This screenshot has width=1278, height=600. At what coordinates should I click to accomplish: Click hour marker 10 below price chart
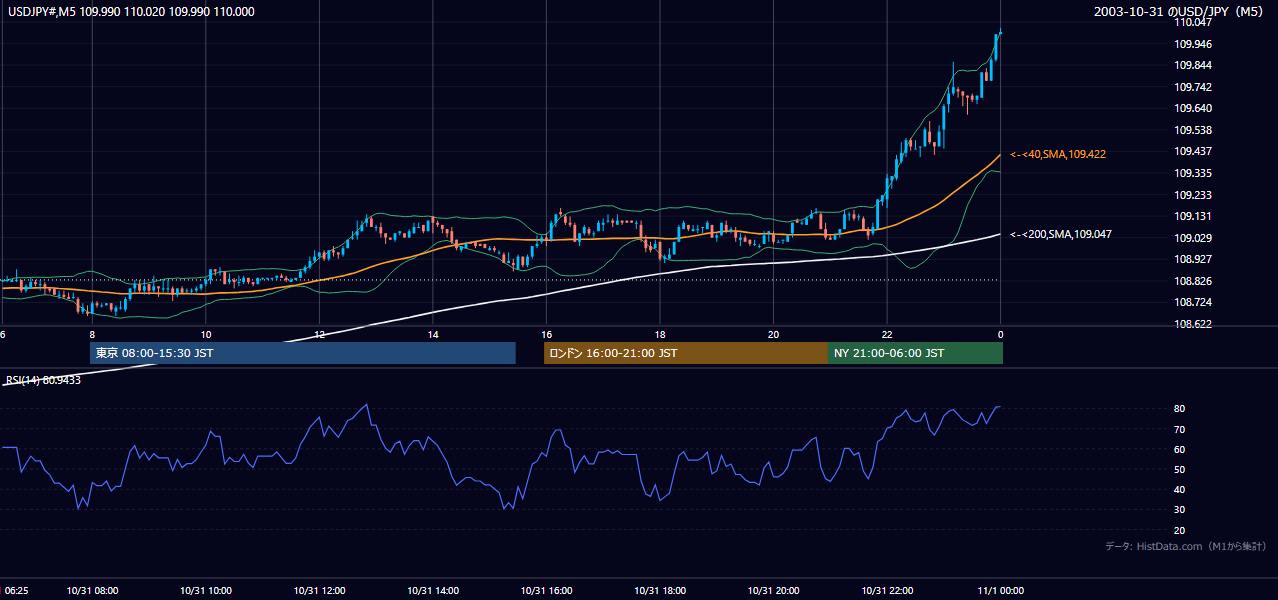click(205, 334)
